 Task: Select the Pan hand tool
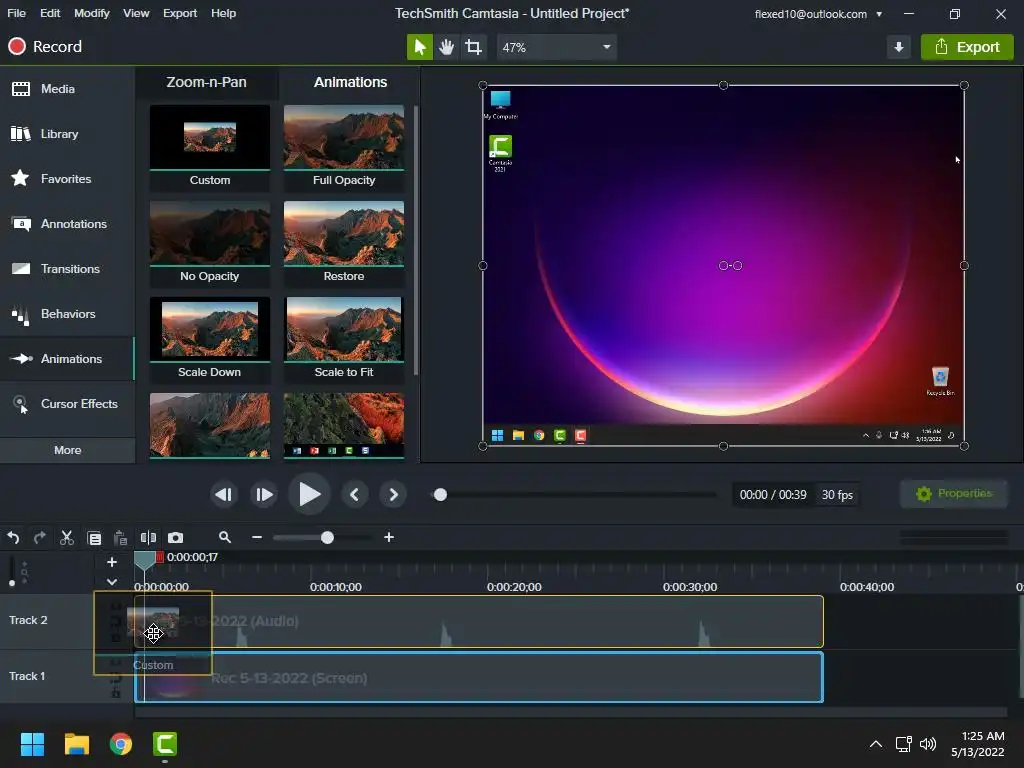tap(447, 47)
